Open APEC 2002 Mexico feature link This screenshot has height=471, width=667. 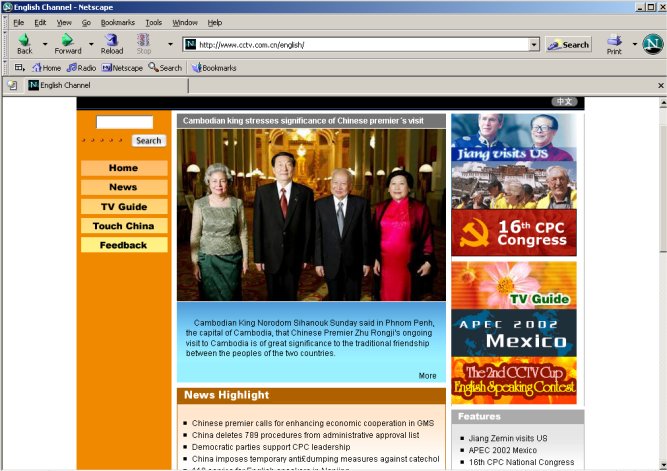coord(503,450)
